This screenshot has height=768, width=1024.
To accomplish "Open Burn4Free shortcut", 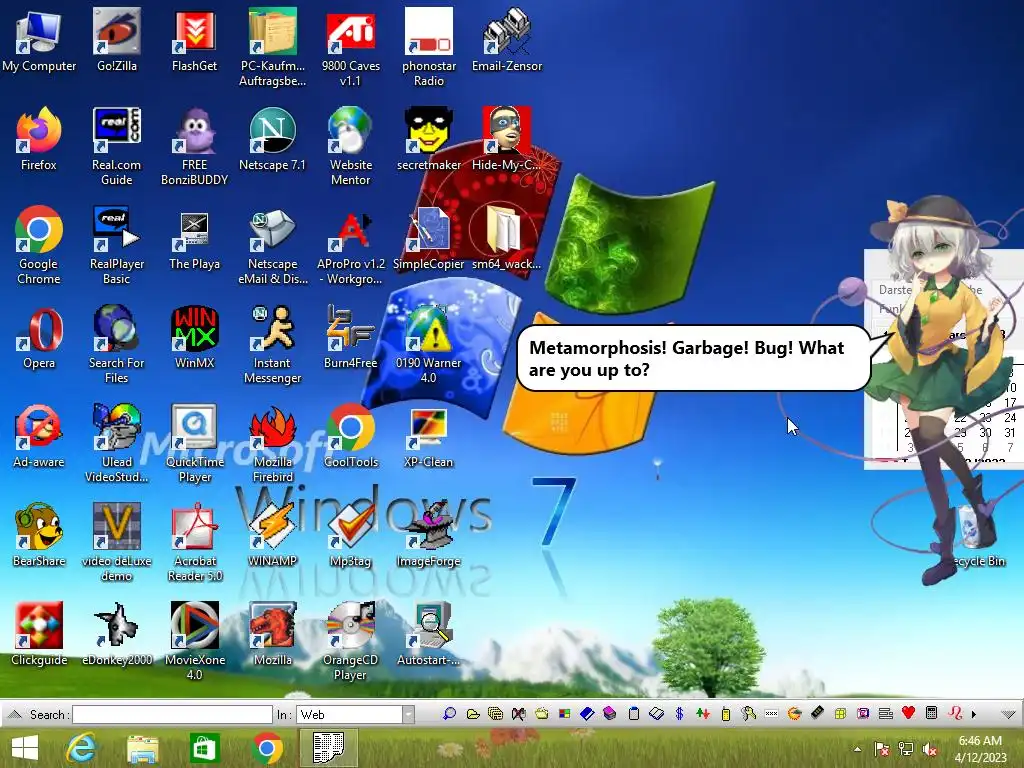I will coord(351,338).
